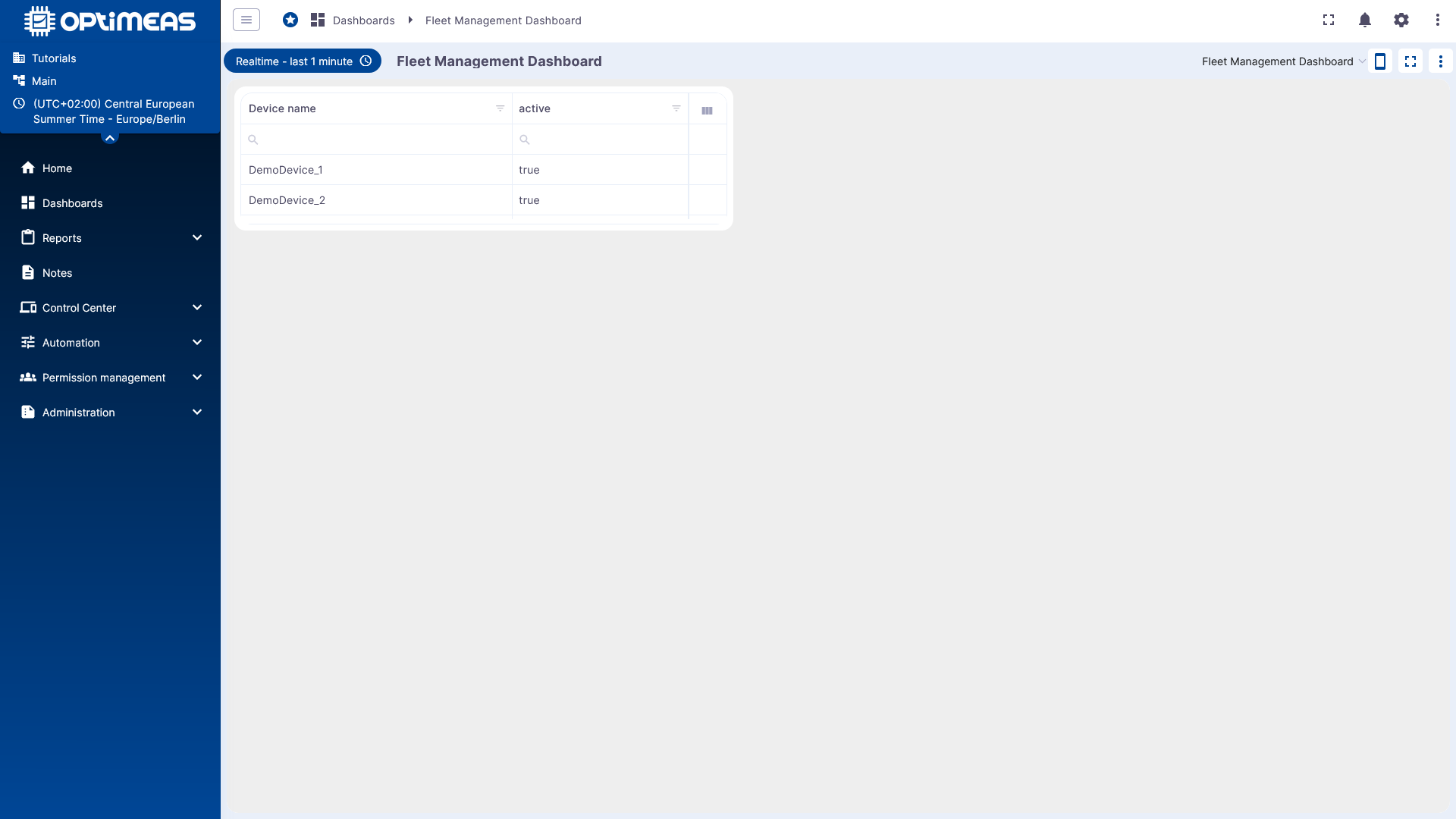Click Main hierarchy tree icon
This screenshot has height=819, width=1456.
19,80
